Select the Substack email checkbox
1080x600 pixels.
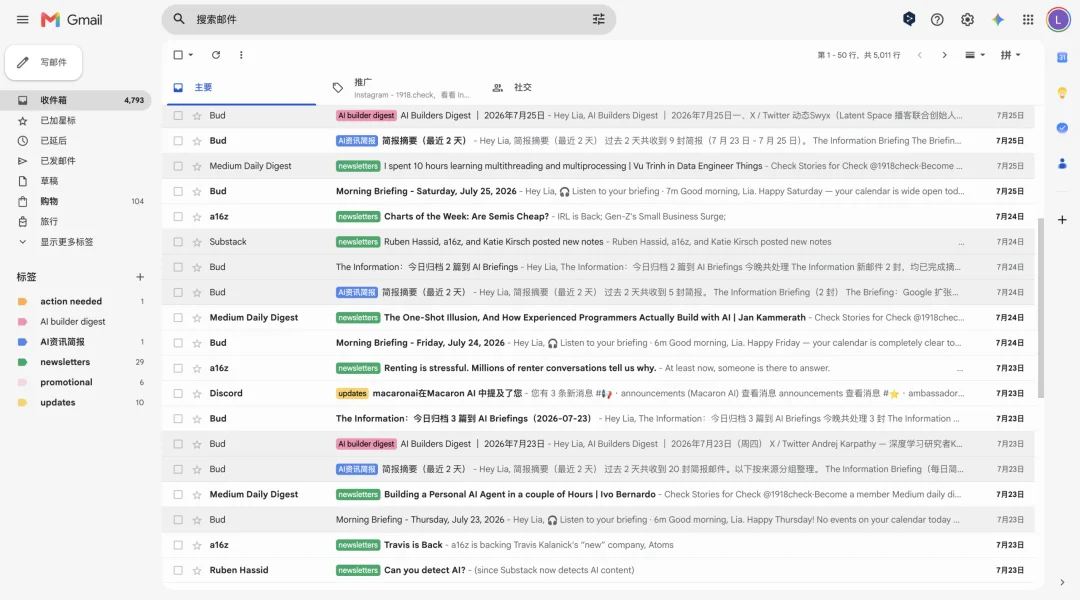tap(178, 242)
